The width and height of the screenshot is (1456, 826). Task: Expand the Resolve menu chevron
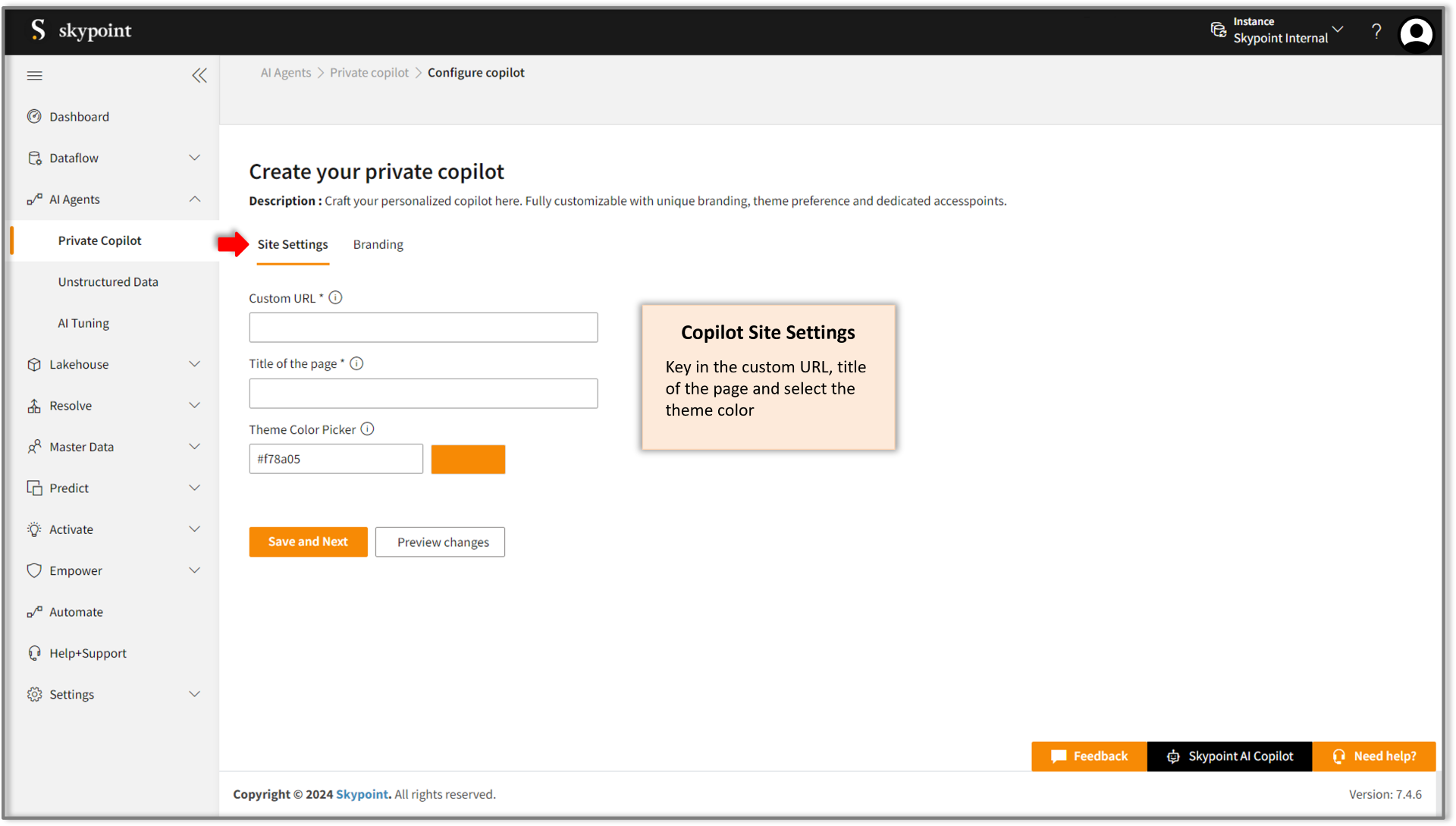point(195,405)
